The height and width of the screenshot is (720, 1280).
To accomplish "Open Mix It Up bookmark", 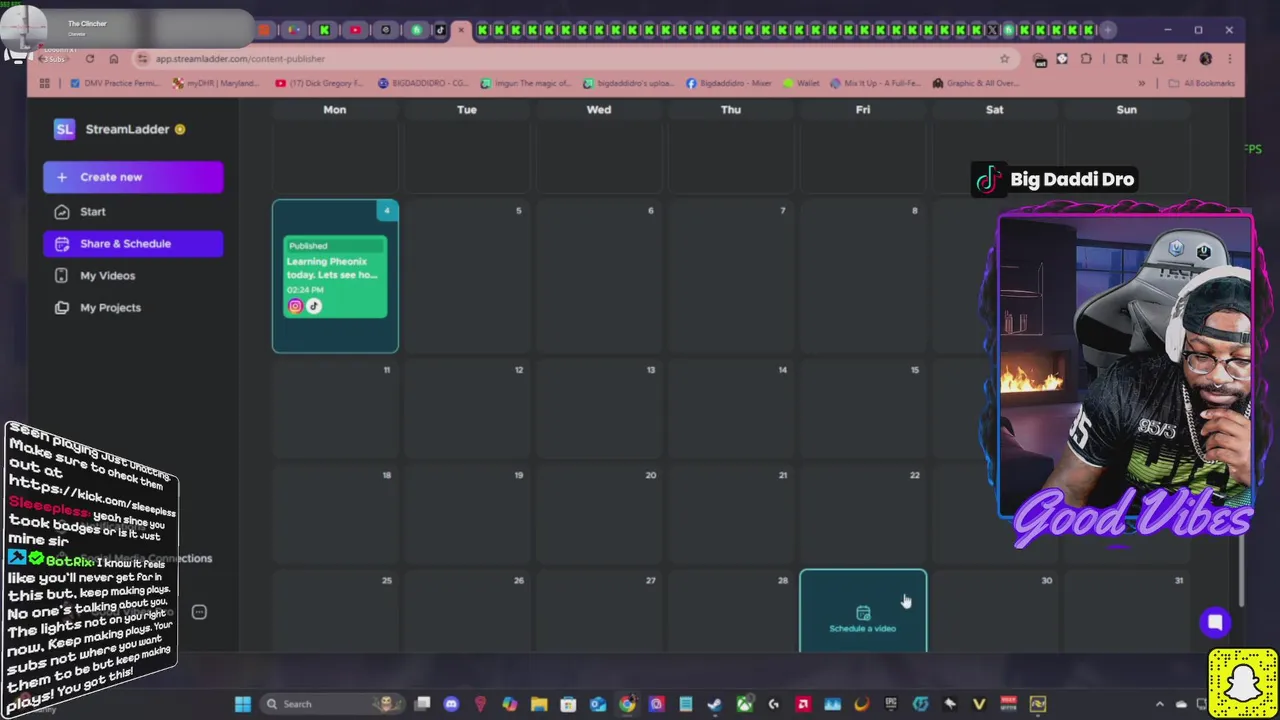I will [x=876, y=83].
